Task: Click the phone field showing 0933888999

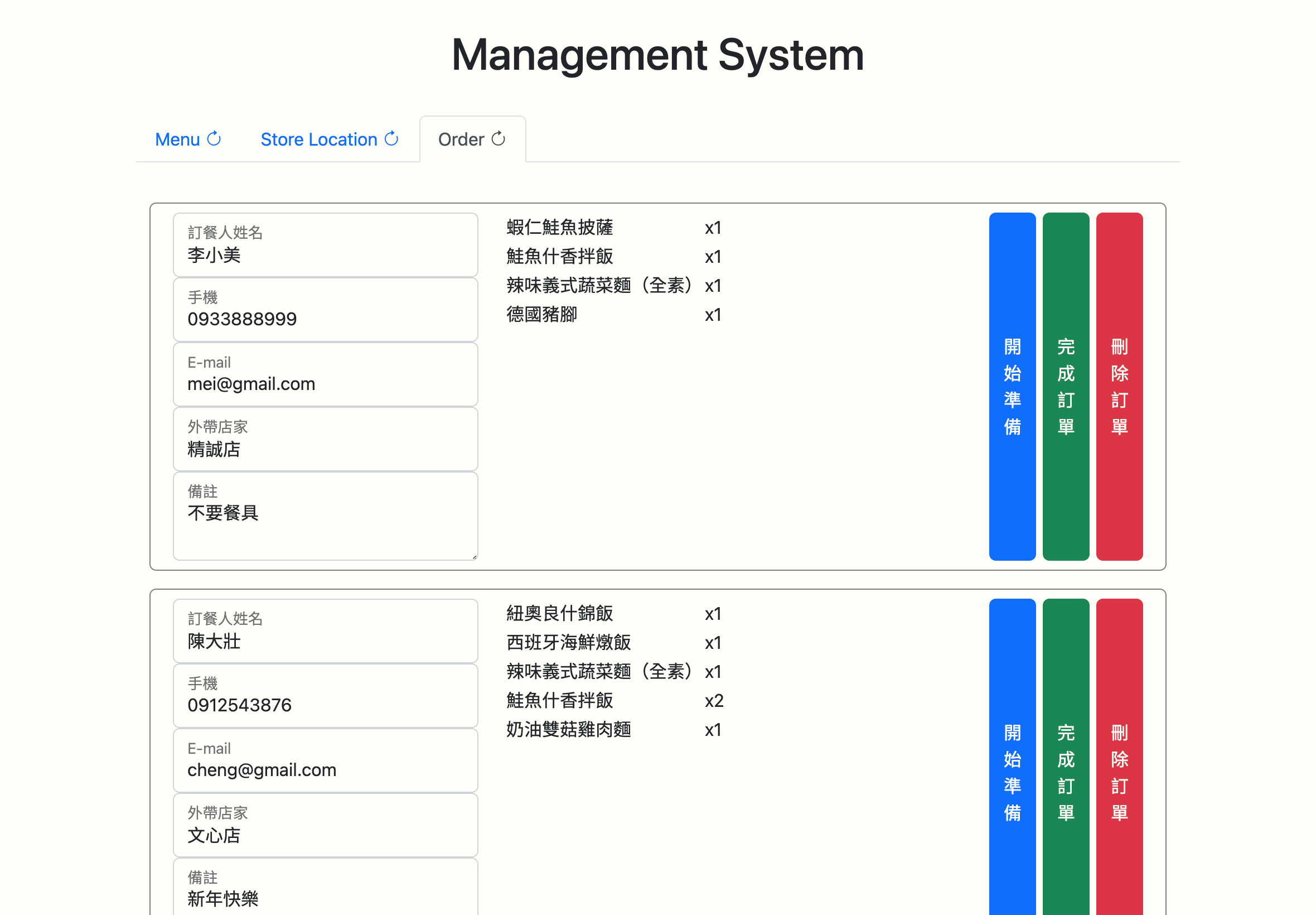Action: pos(326,310)
